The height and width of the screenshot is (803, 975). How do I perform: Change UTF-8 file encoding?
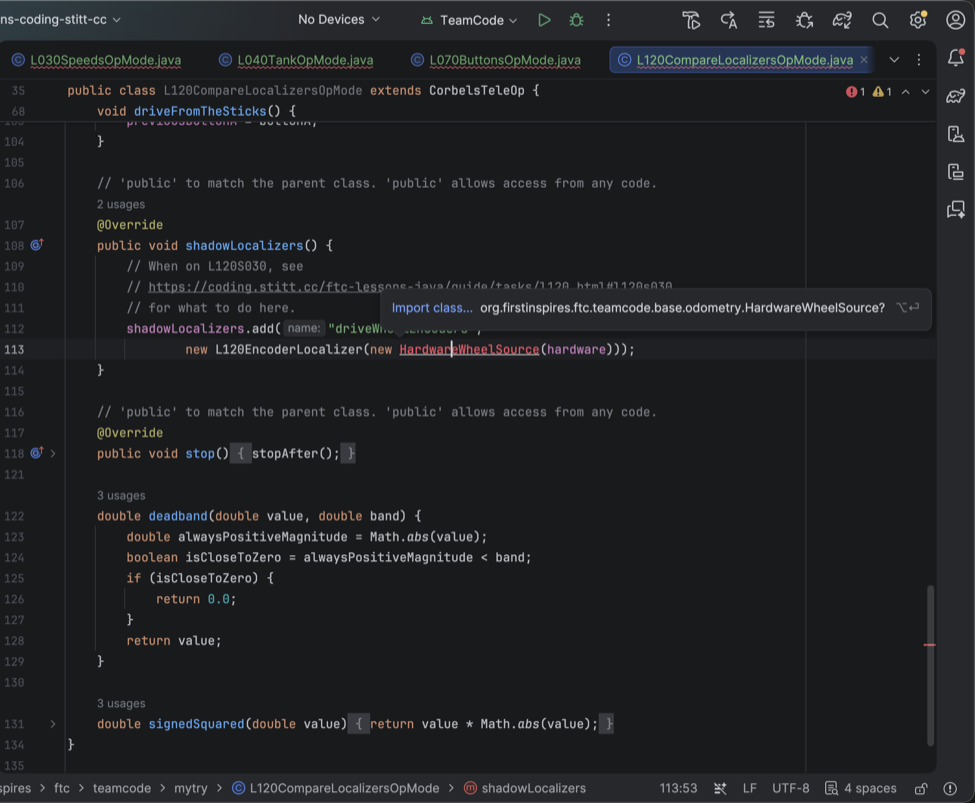pos(790,788)
